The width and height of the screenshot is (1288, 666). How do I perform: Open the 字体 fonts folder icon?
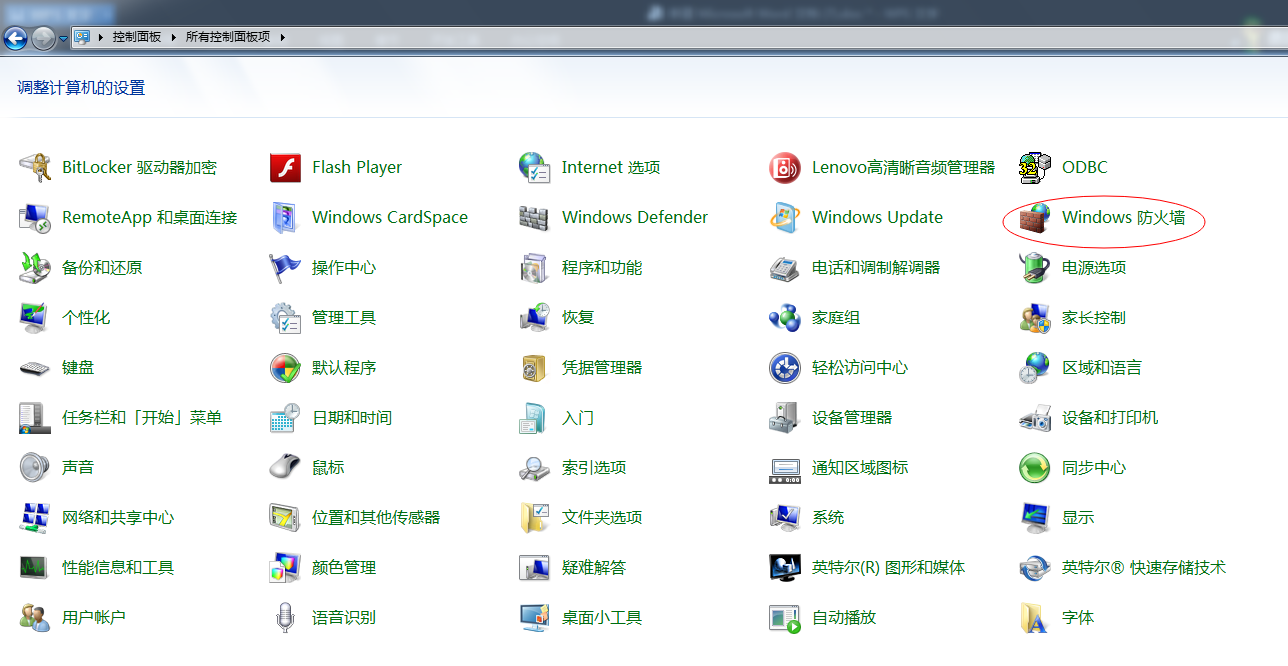[x=1034, y=618]
